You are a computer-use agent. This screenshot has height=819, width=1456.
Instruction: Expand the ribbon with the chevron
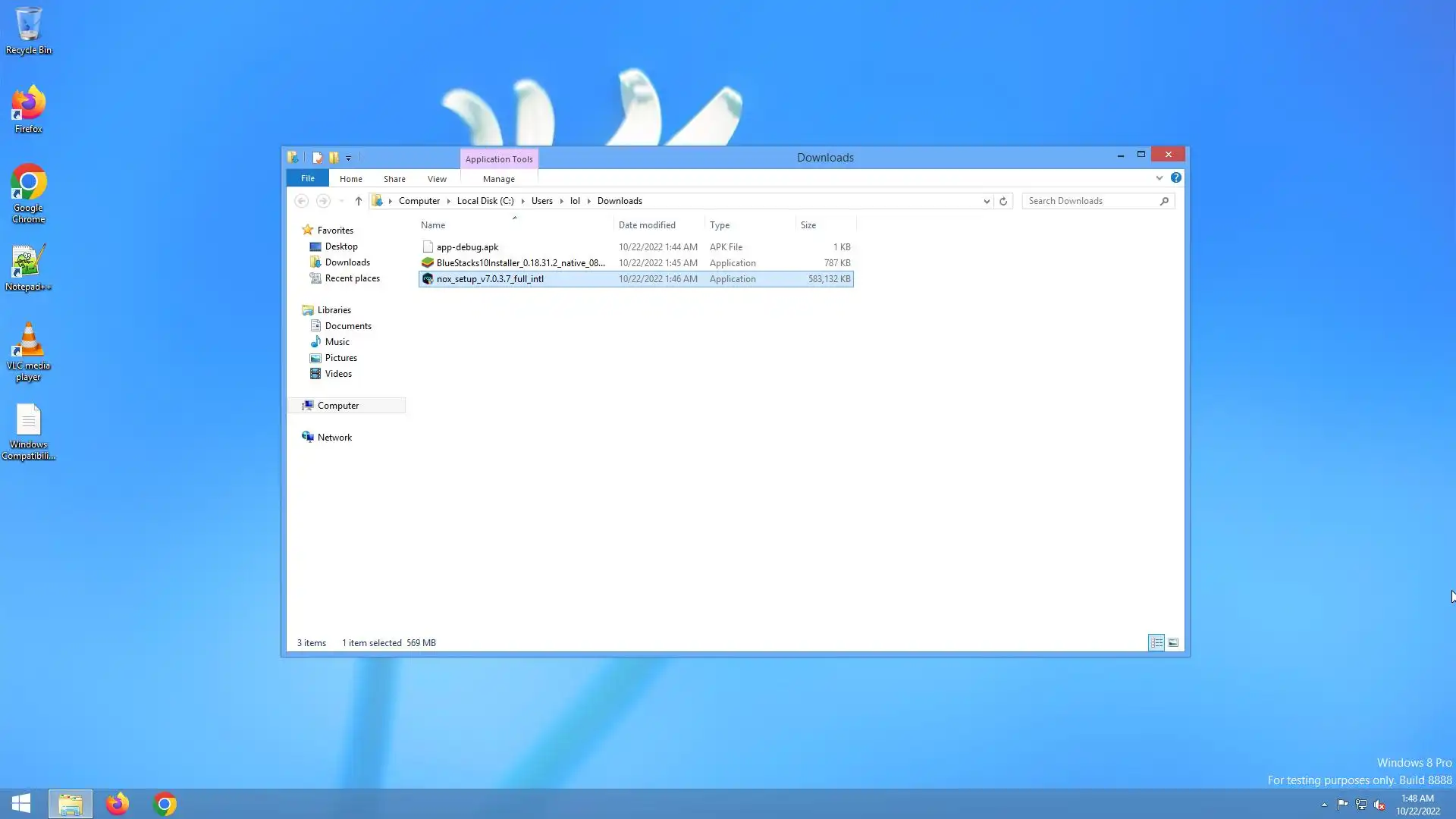pos(1159,177)
